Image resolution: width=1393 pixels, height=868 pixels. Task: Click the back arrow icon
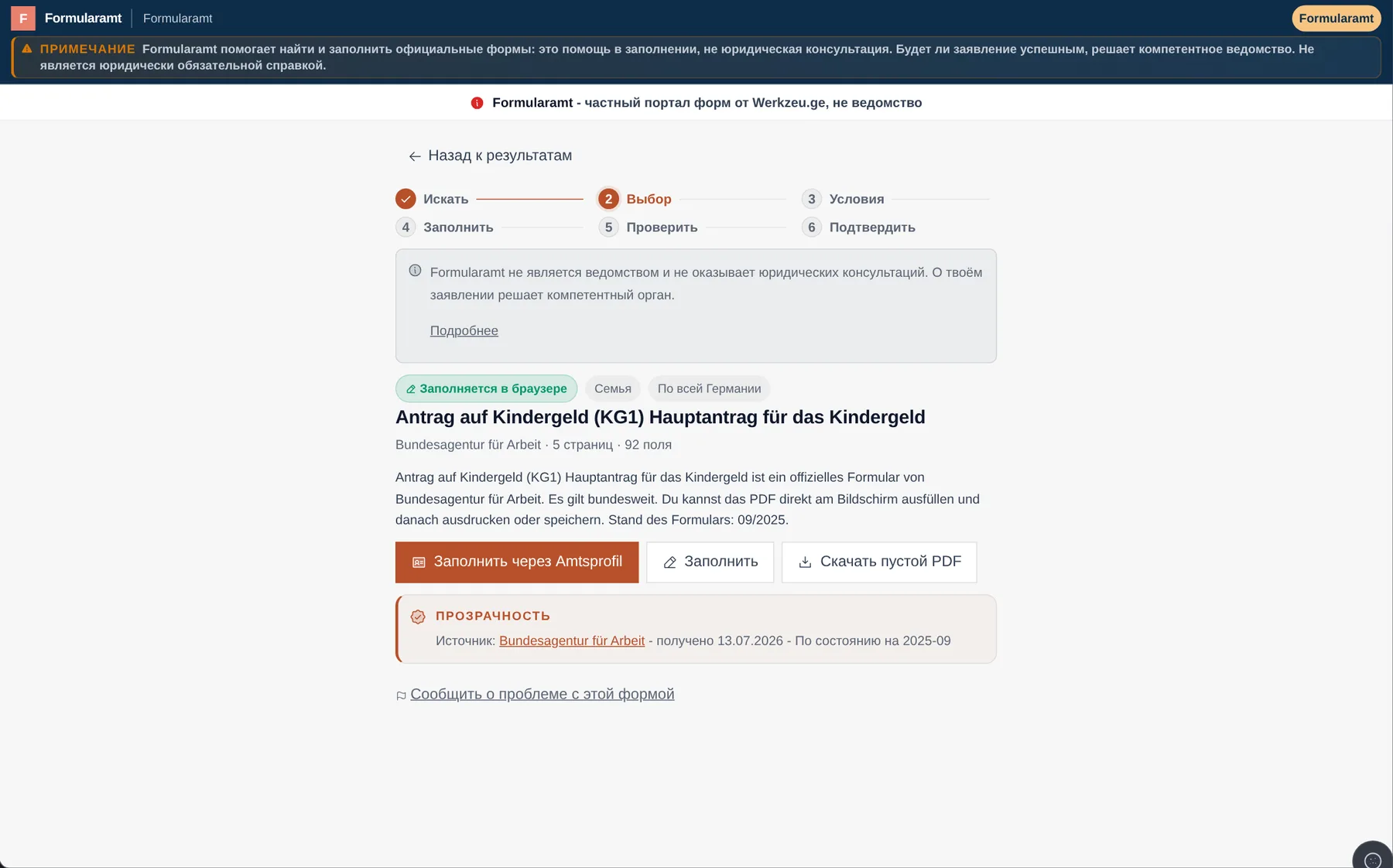pos(415,156)
